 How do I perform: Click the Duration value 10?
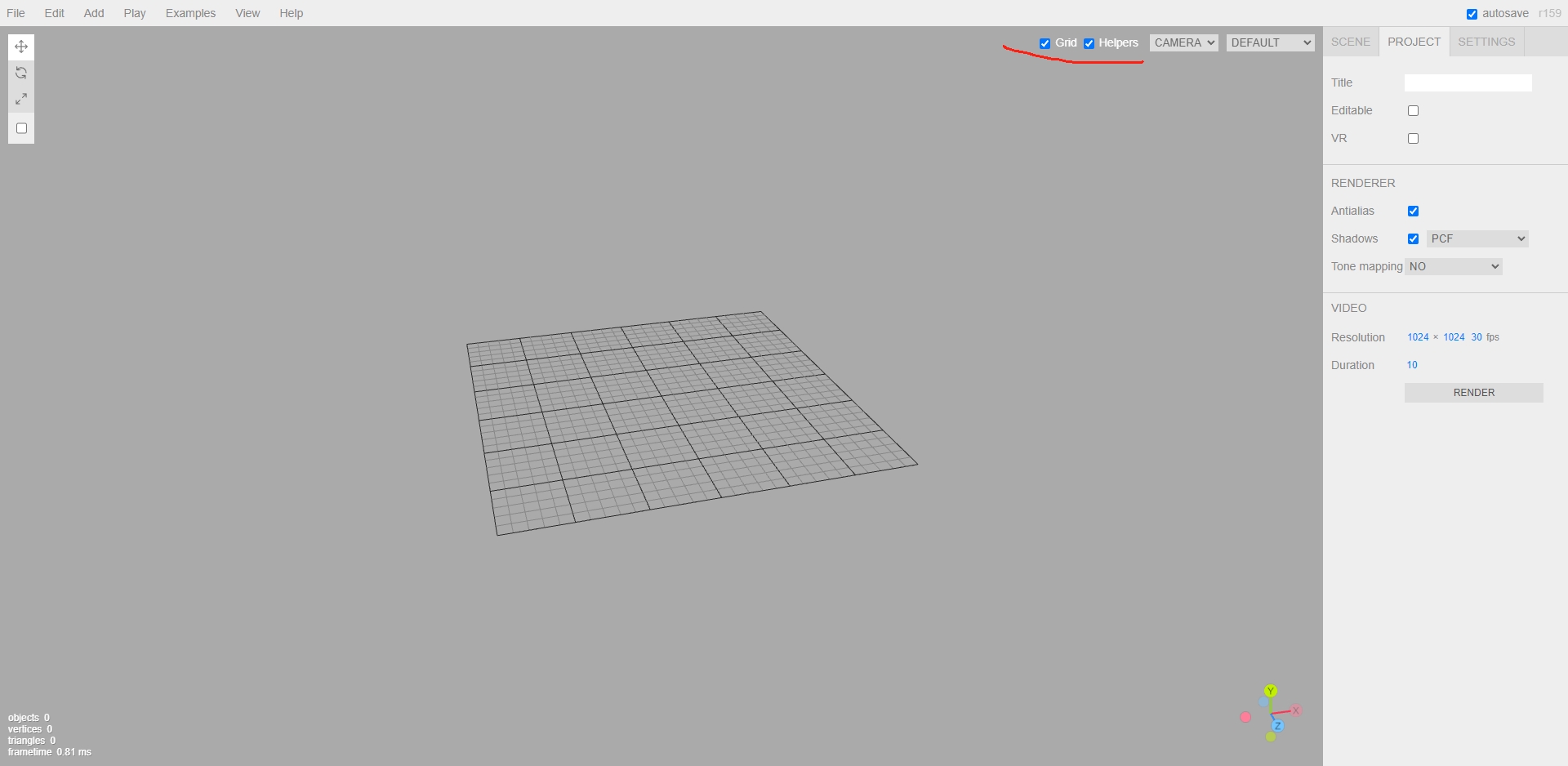click(1412, 365)
